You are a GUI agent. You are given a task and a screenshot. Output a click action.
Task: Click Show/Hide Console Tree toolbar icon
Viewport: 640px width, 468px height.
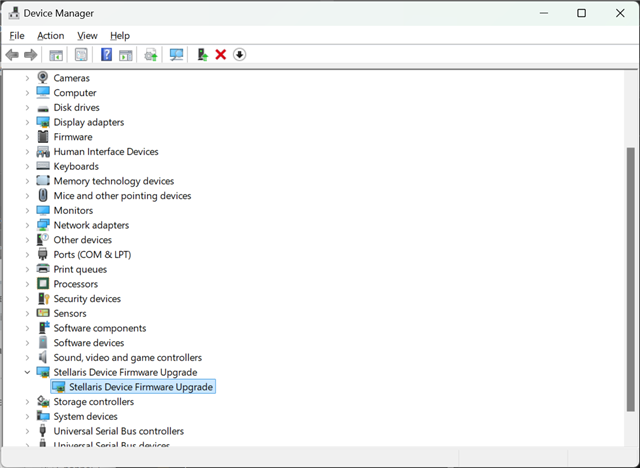coord(56,55)
